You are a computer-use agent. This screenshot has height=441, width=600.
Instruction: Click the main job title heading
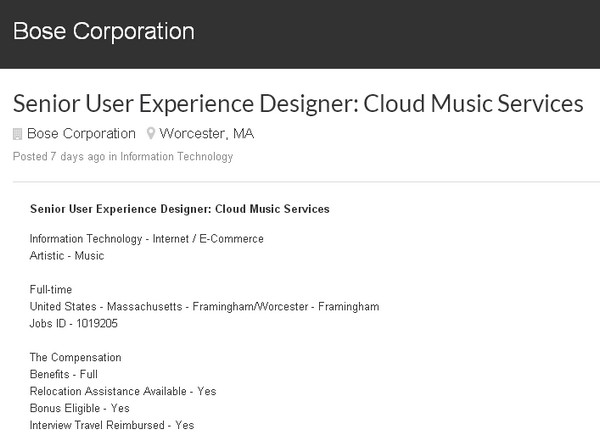(298, 103)
